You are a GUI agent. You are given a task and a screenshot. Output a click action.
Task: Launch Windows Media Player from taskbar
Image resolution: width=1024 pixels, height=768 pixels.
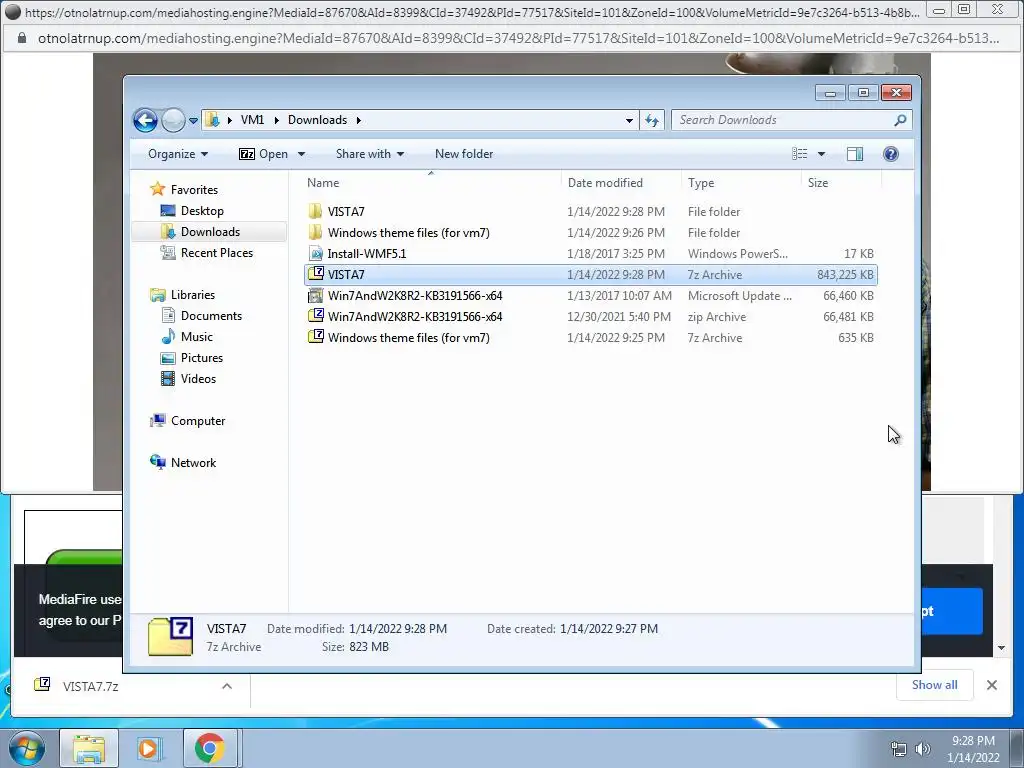pos(149,748)
